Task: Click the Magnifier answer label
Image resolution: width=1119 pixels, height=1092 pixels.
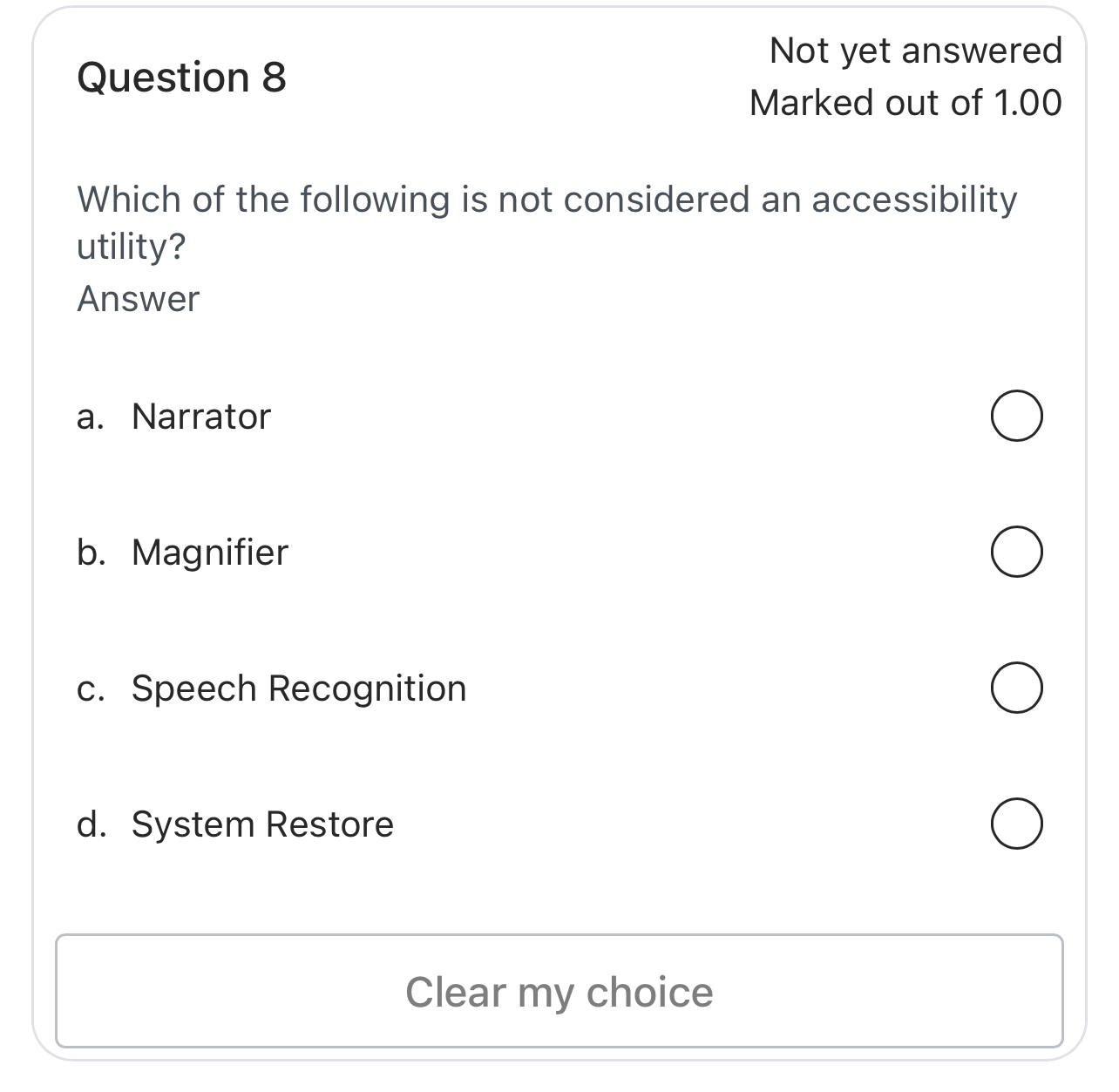Action: tap(209, 551)
